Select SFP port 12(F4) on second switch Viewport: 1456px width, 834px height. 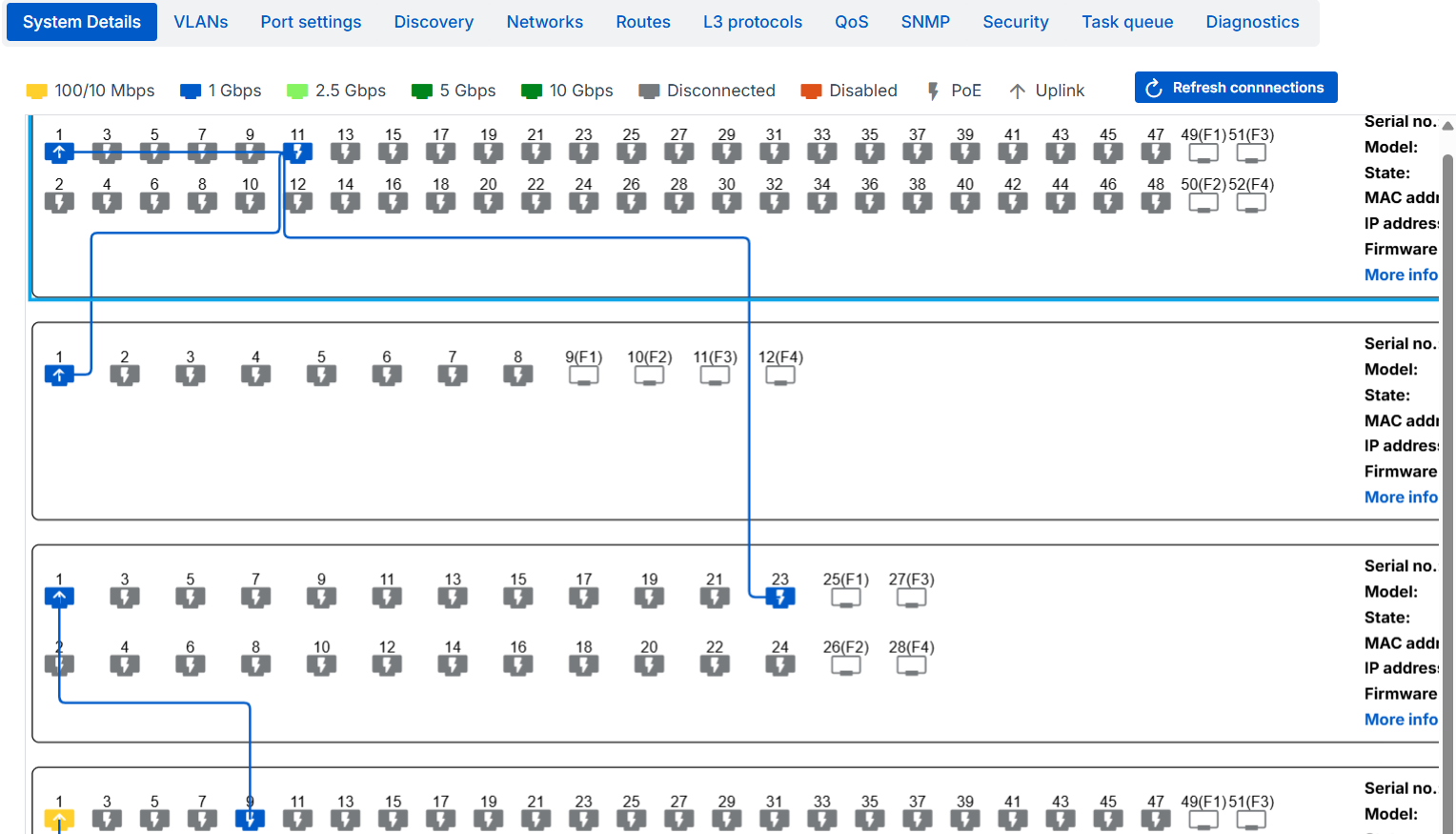coord(780,376)
